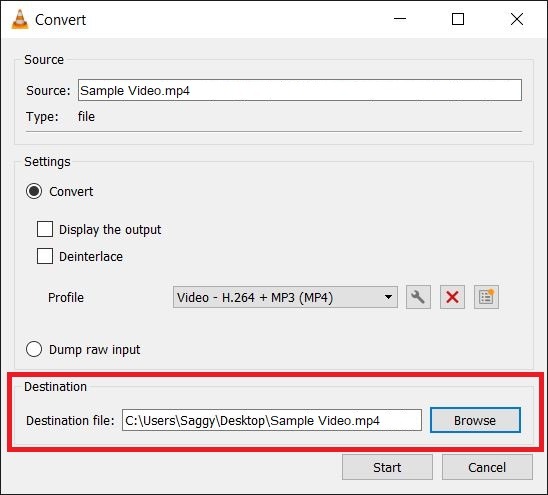
Task: Delete selected profile with the red X
Action: (452, 297)
